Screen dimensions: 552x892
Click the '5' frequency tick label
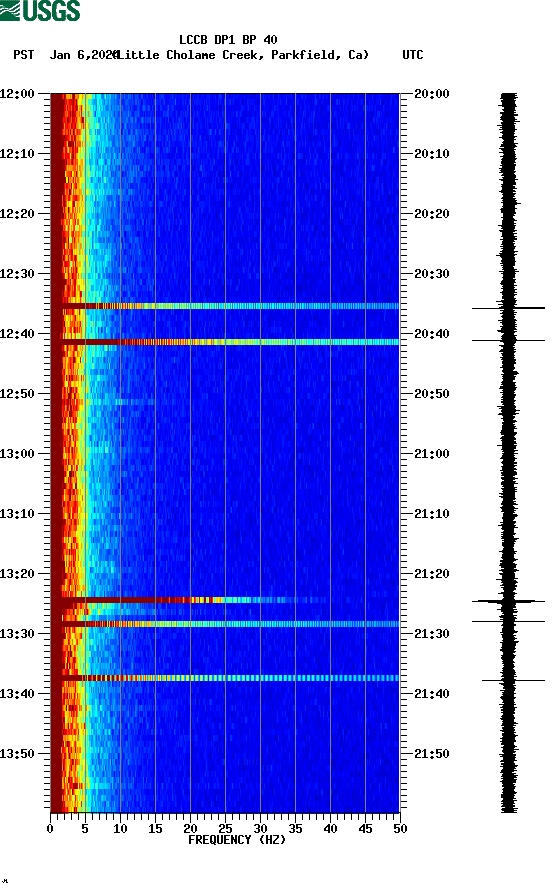85,829
